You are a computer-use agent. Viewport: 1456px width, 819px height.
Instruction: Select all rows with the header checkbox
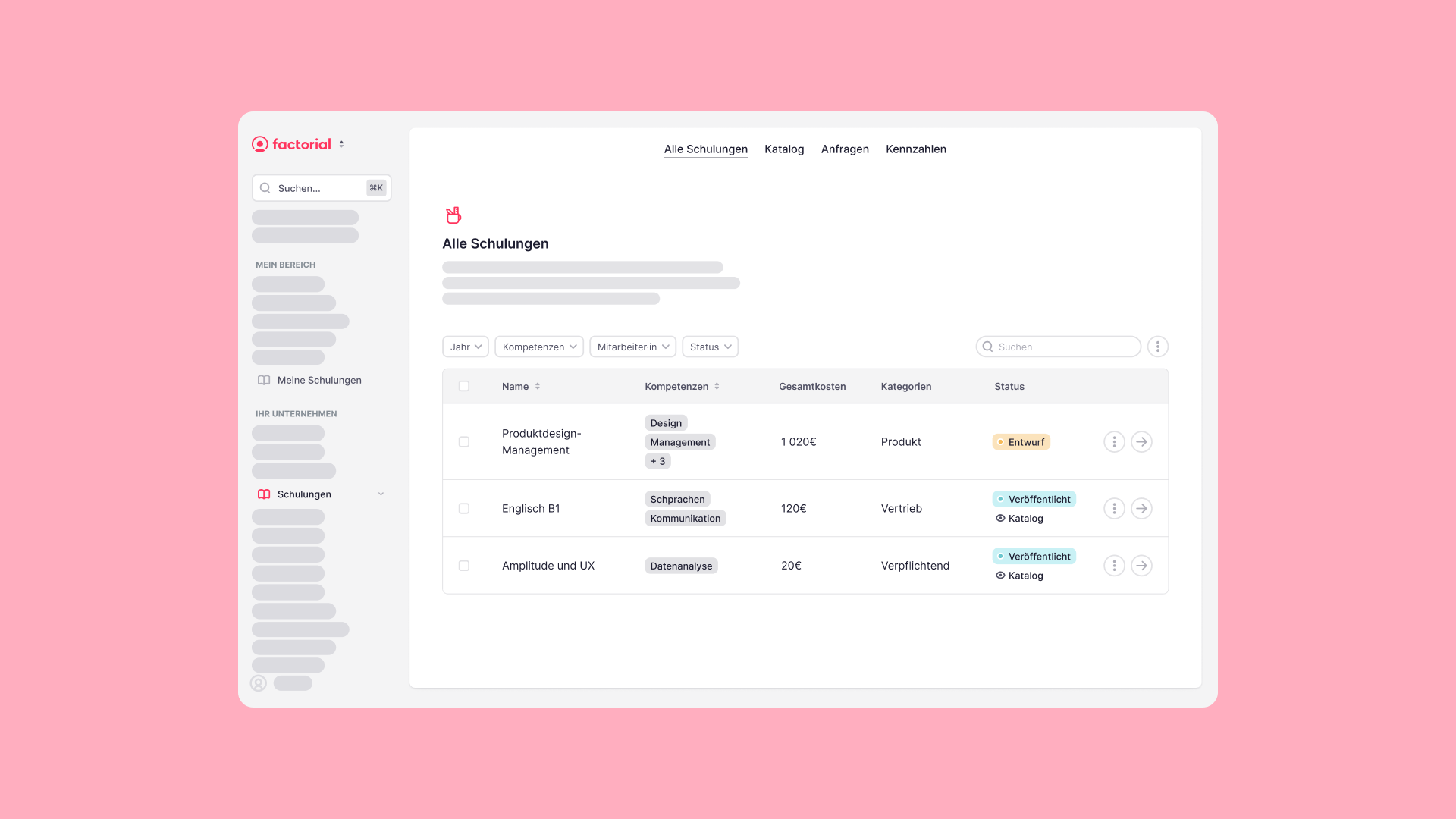(x=464, y=387)
